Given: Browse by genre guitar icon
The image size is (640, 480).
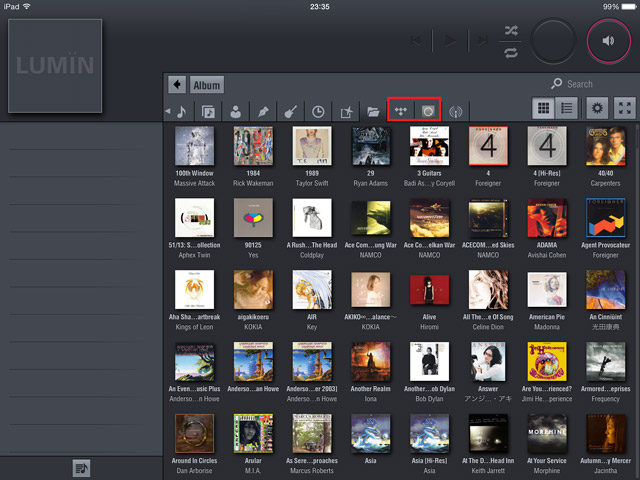Looking at the screenshot, I should pos(291,111).
